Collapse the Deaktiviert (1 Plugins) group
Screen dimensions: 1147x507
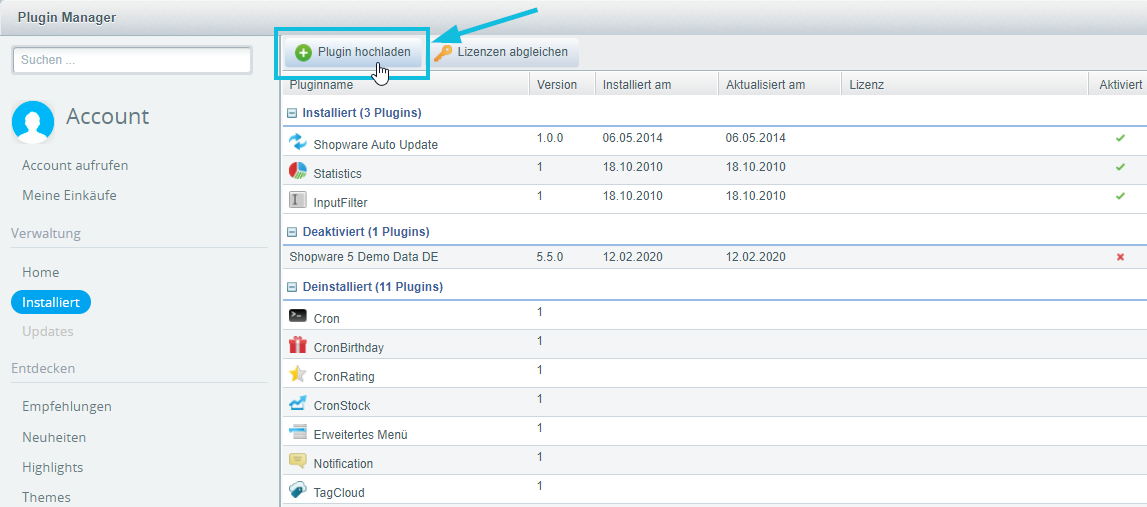point(292,232)
